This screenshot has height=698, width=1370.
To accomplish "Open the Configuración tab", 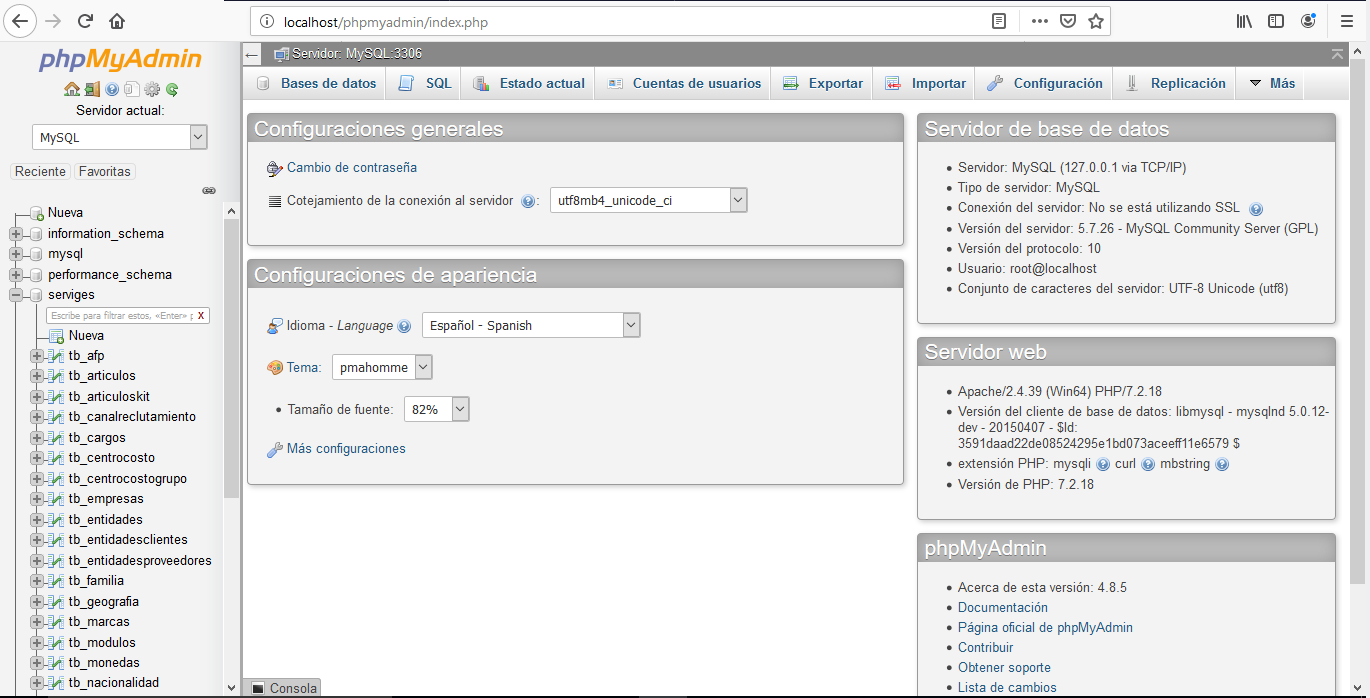I will point(1044,84).
